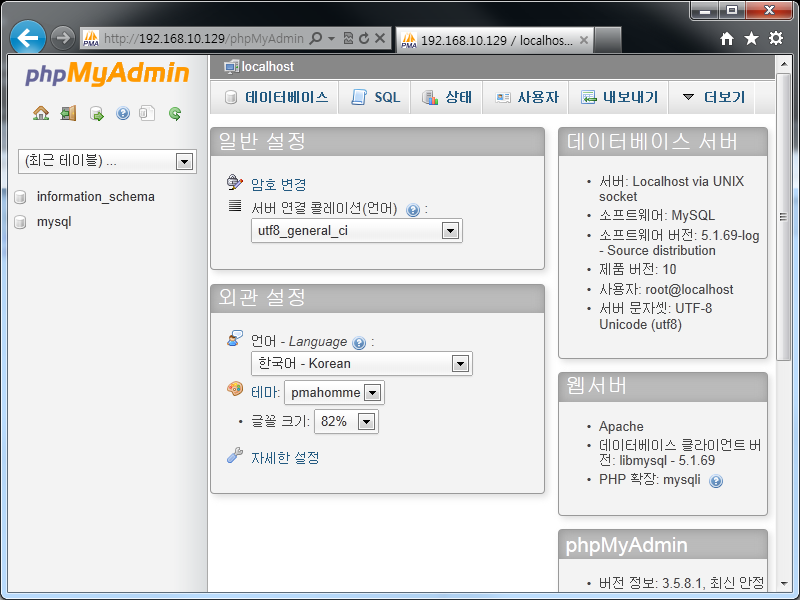Open the query window icon
The width and height of the screenshot is (800, 600).
click(96, 113)
